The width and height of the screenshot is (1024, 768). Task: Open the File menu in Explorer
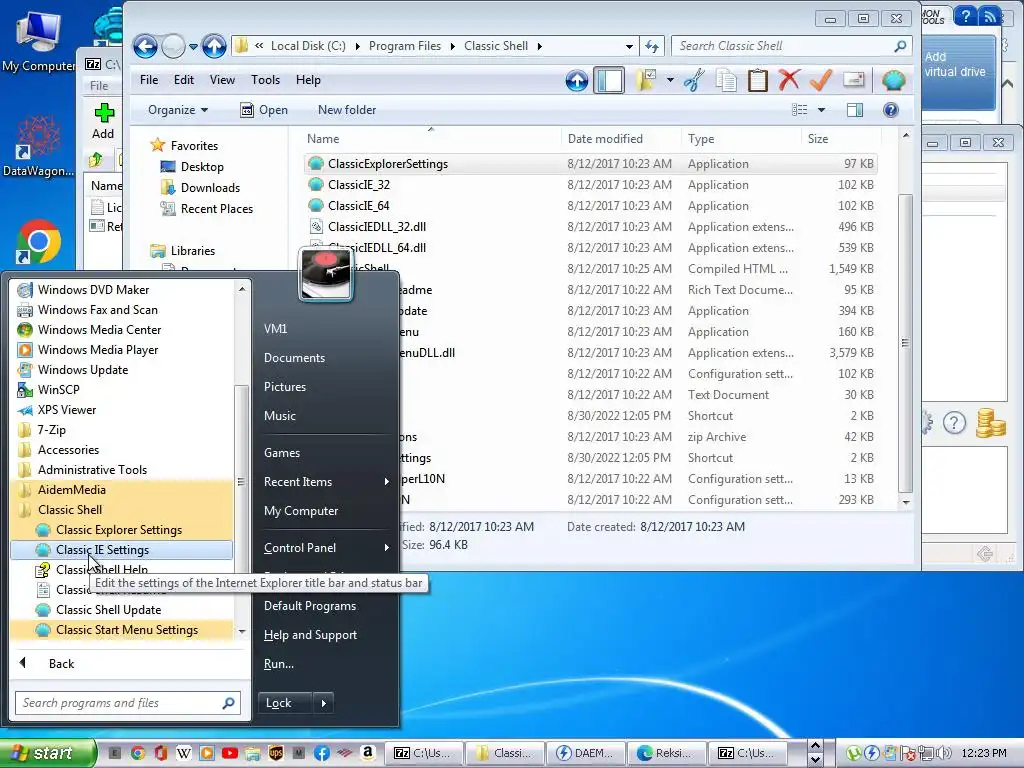pos(149,80)
